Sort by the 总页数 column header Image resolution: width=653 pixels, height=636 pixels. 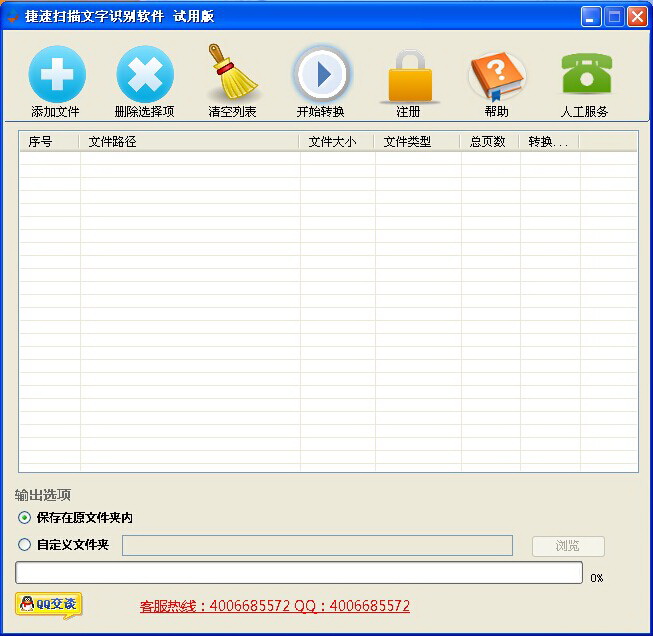click(x=489, y=142)
